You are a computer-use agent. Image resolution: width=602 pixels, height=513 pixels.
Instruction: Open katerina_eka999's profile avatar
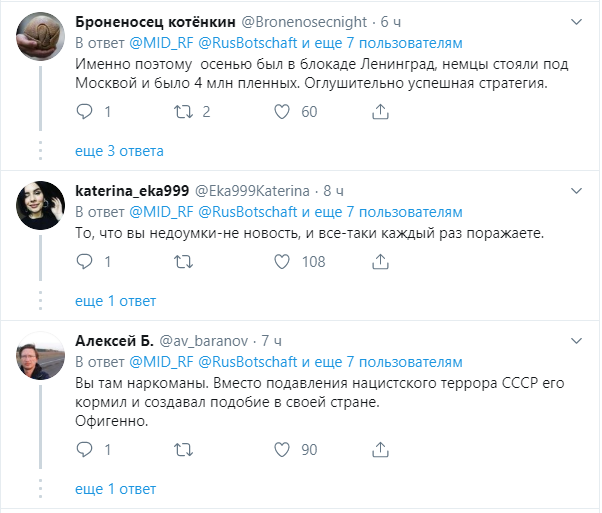(x=41, y=204)
